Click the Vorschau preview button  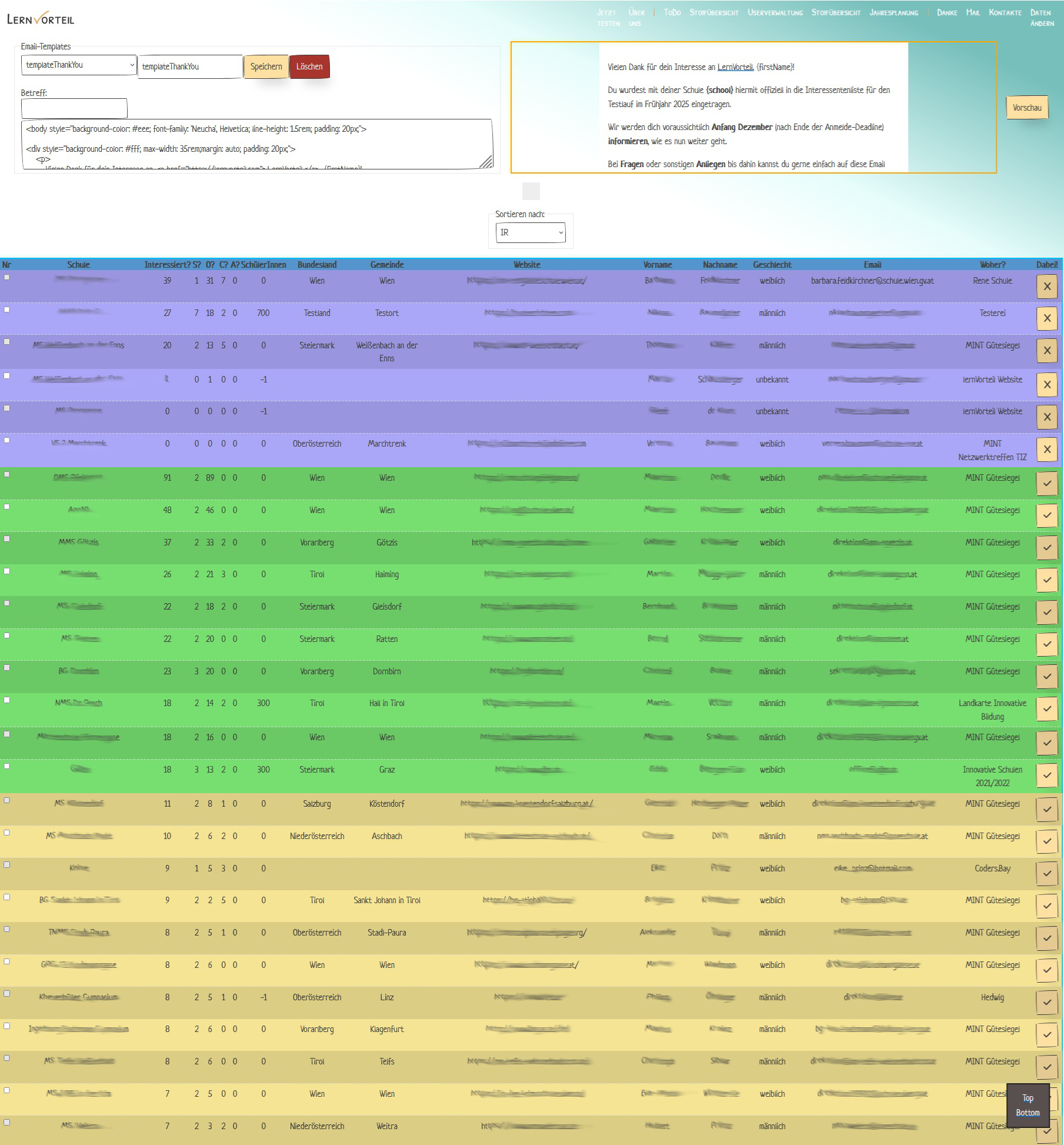coord(1026,108)
